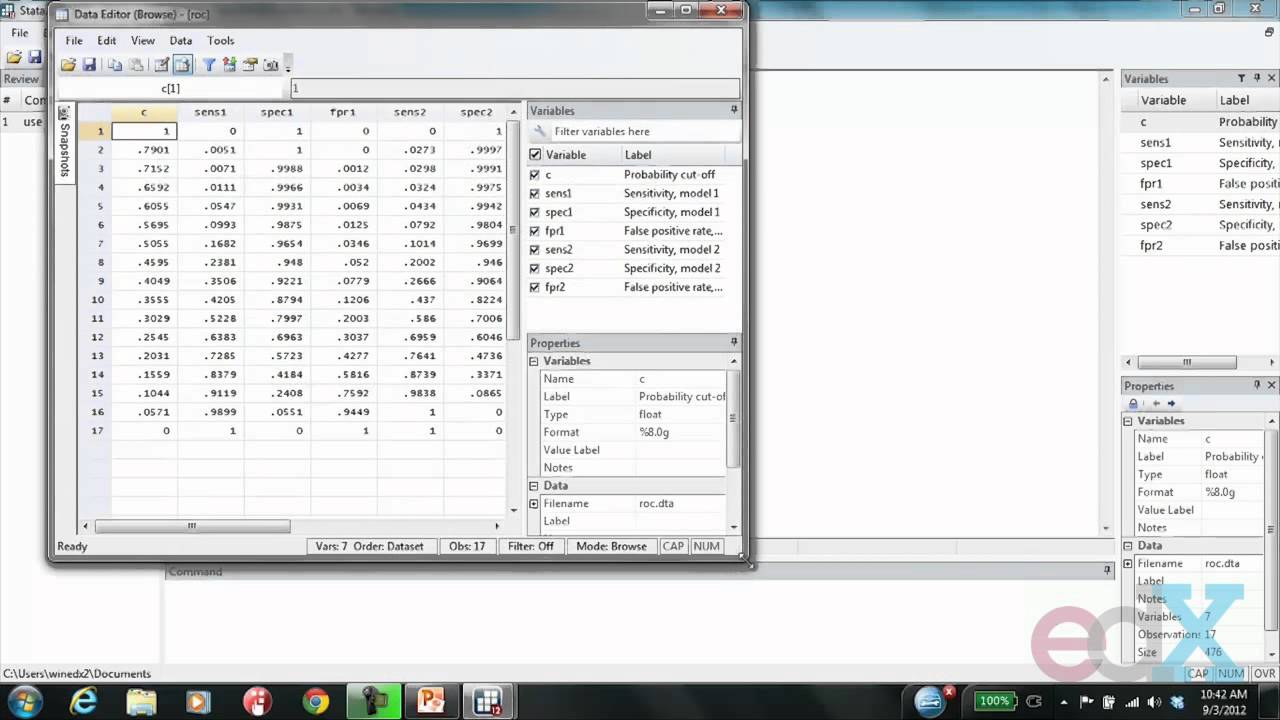Select spec2 row in main Stata Variables pane

tap(1200, 225)
